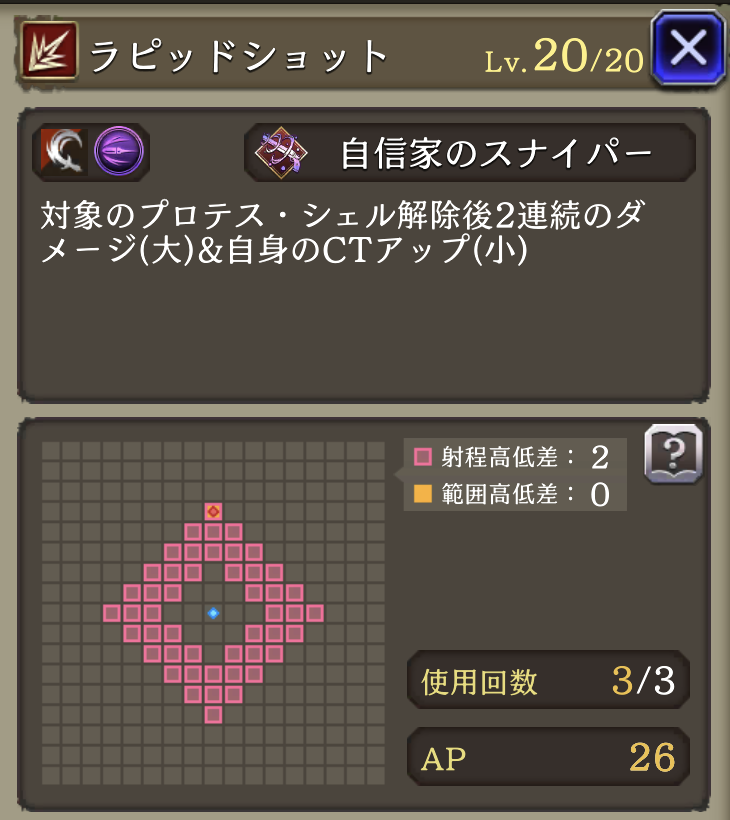Click the ラピッドショット skill title
The height and width of the screenshot is (820, 730).
[x=239, y=56]
